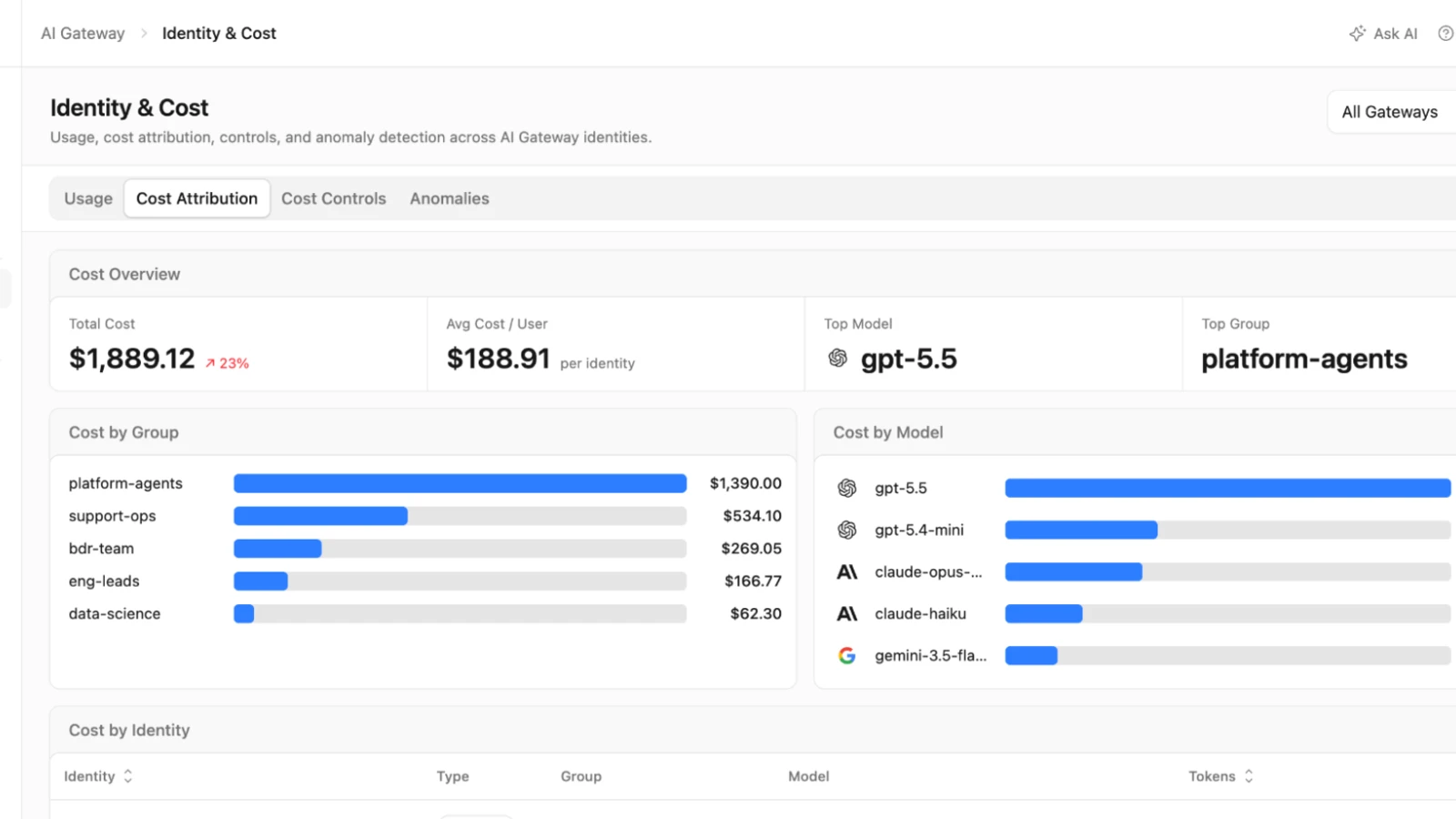Go to AI Gateway breadcrumb
The width and height of the screenshot is (1456, 819).
(83, 34)
